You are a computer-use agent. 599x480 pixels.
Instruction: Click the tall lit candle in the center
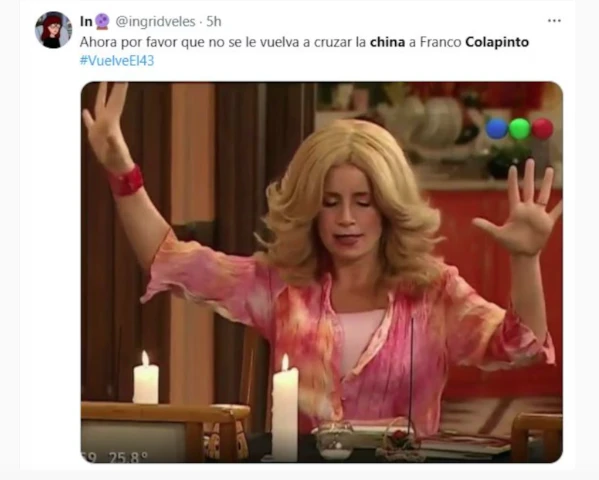click(x=285, y=408)
